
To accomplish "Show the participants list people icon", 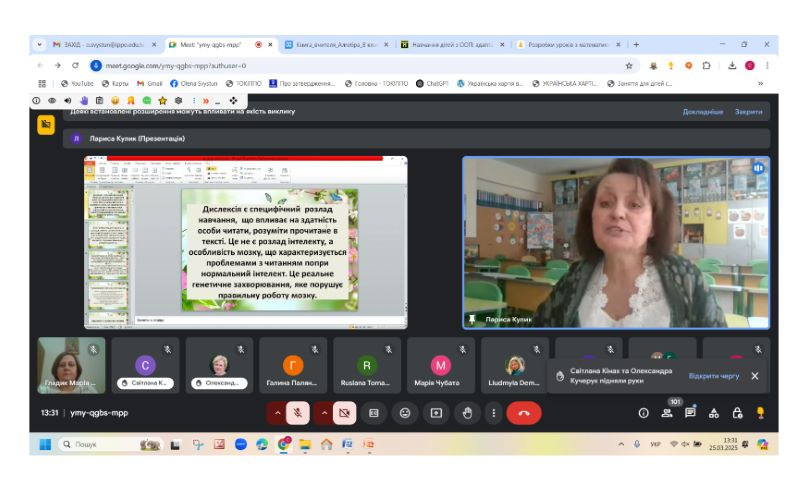I will [667, 413].
